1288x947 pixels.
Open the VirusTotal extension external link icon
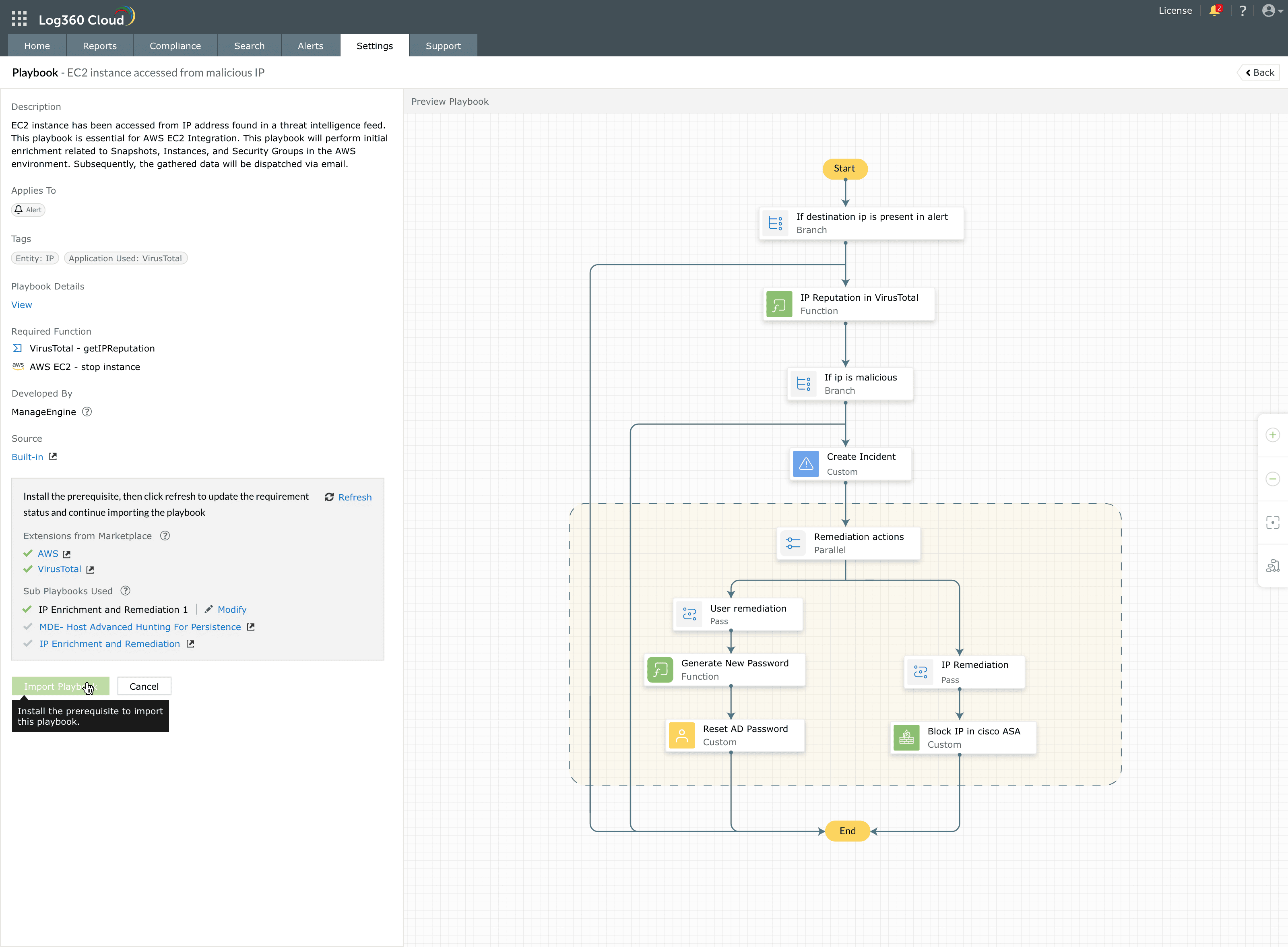[x=90, y=570]
